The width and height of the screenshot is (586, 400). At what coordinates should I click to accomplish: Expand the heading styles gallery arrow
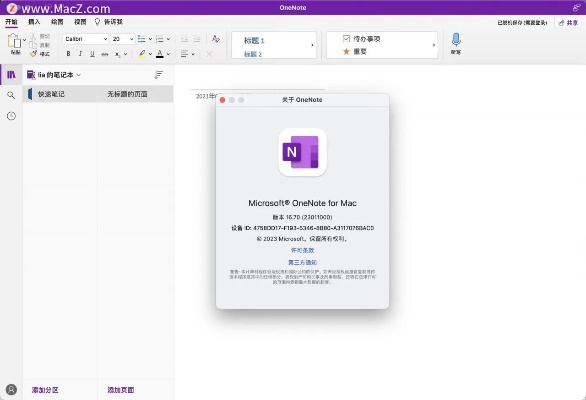[312, 45]
